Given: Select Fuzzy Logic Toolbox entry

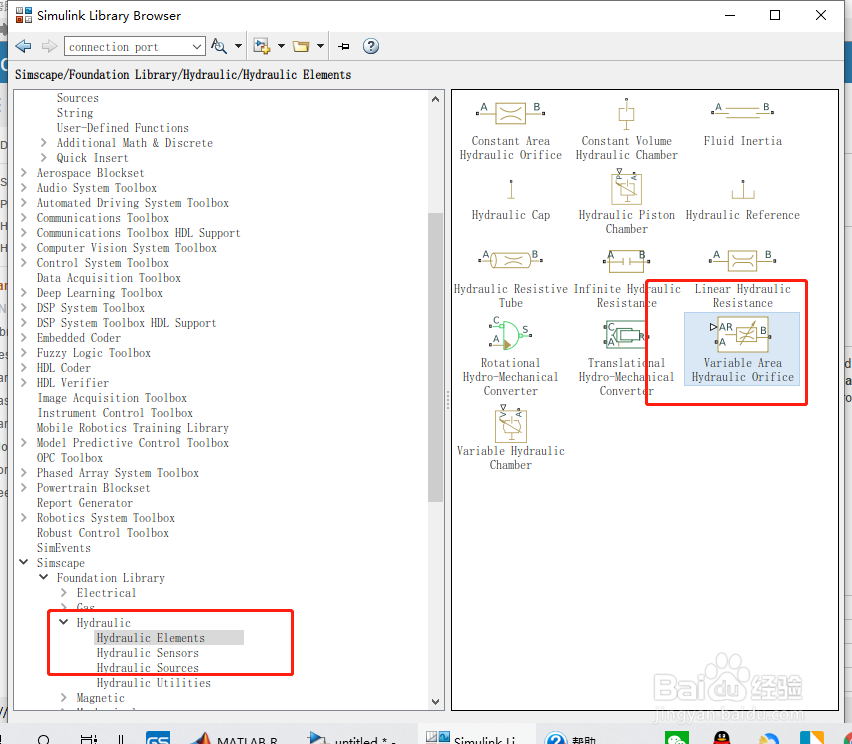Looking at the screenshot, I should click(93, 353).
